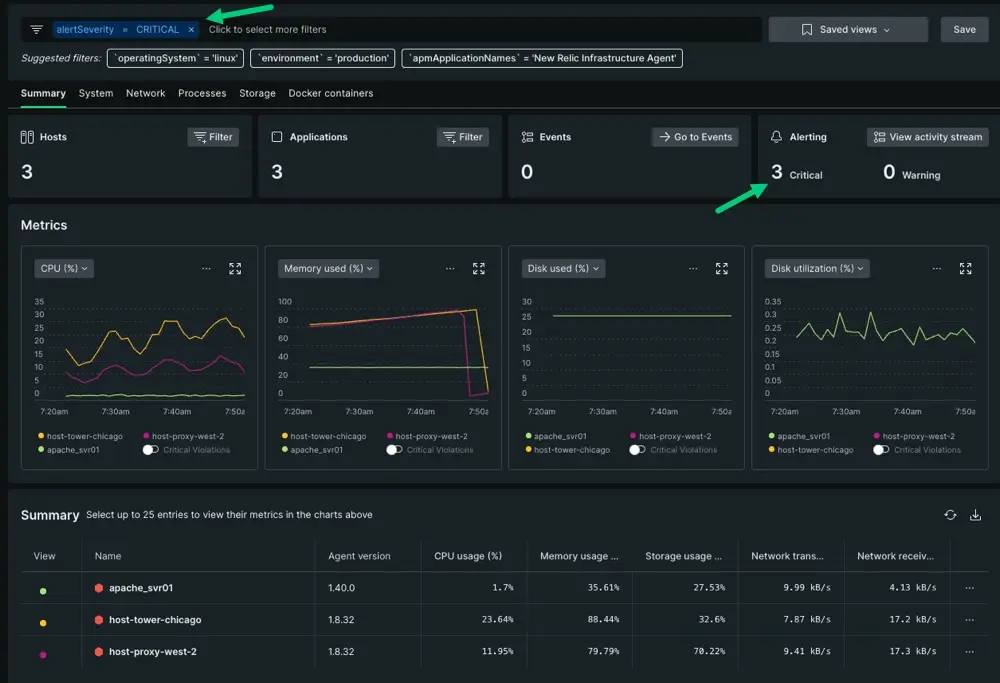
Task: Switch to the Docker containers tab
Action: 330,93
